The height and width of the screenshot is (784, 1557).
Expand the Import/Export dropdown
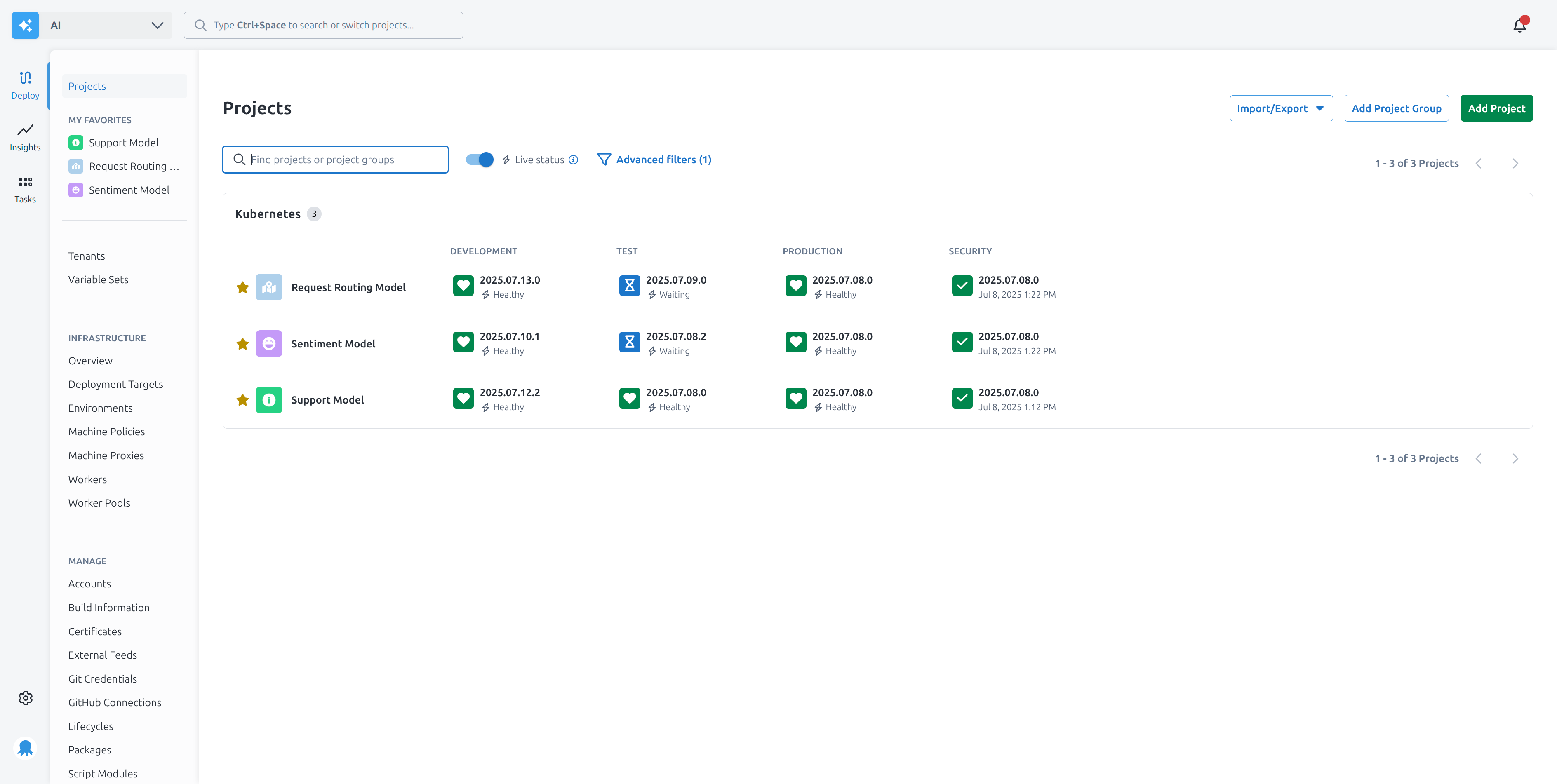click(1282, 108)
